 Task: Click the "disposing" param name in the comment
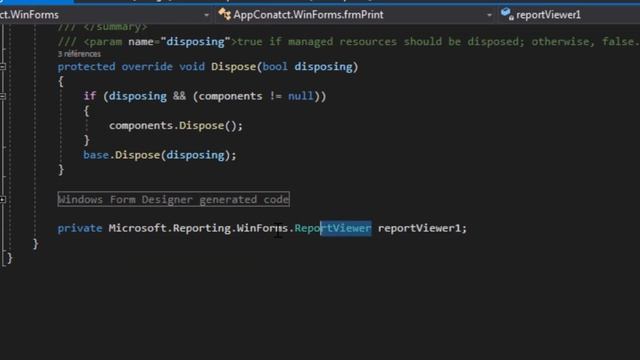tap(196, 42)
